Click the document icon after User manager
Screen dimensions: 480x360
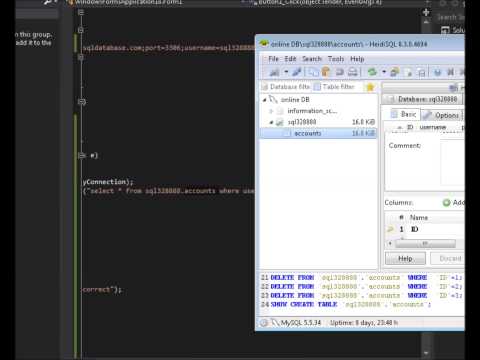[409, 72]
